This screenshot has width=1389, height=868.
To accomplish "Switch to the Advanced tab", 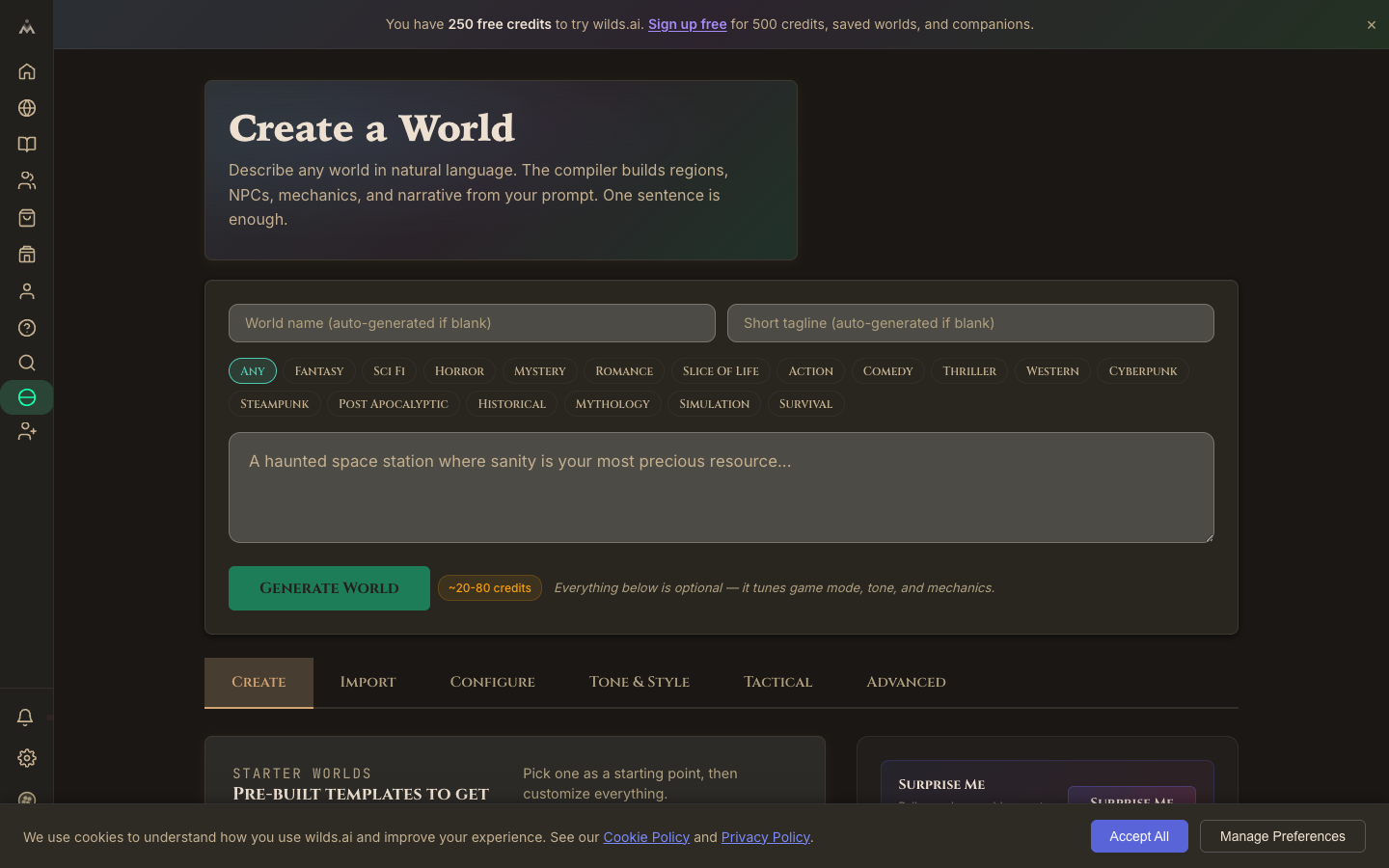I will pyautogui.click(x=906, y=683).
